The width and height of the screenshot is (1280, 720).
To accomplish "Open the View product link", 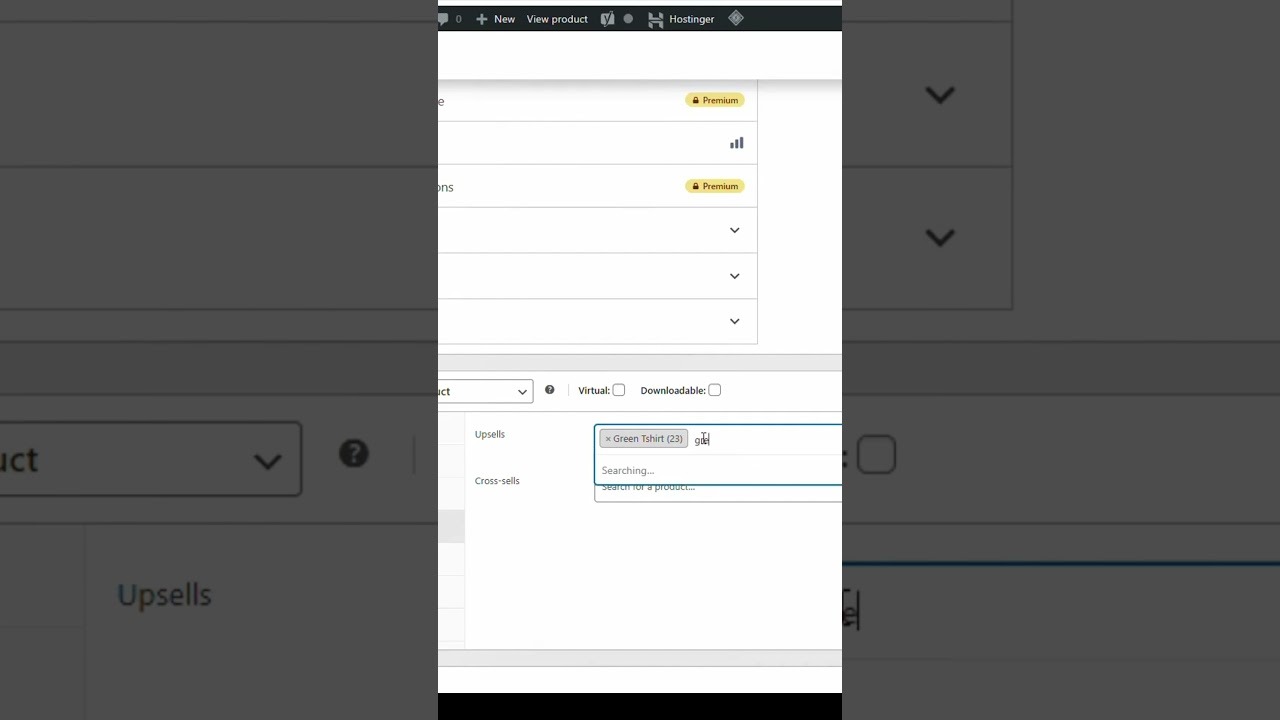I will click(x=557, y=19).
